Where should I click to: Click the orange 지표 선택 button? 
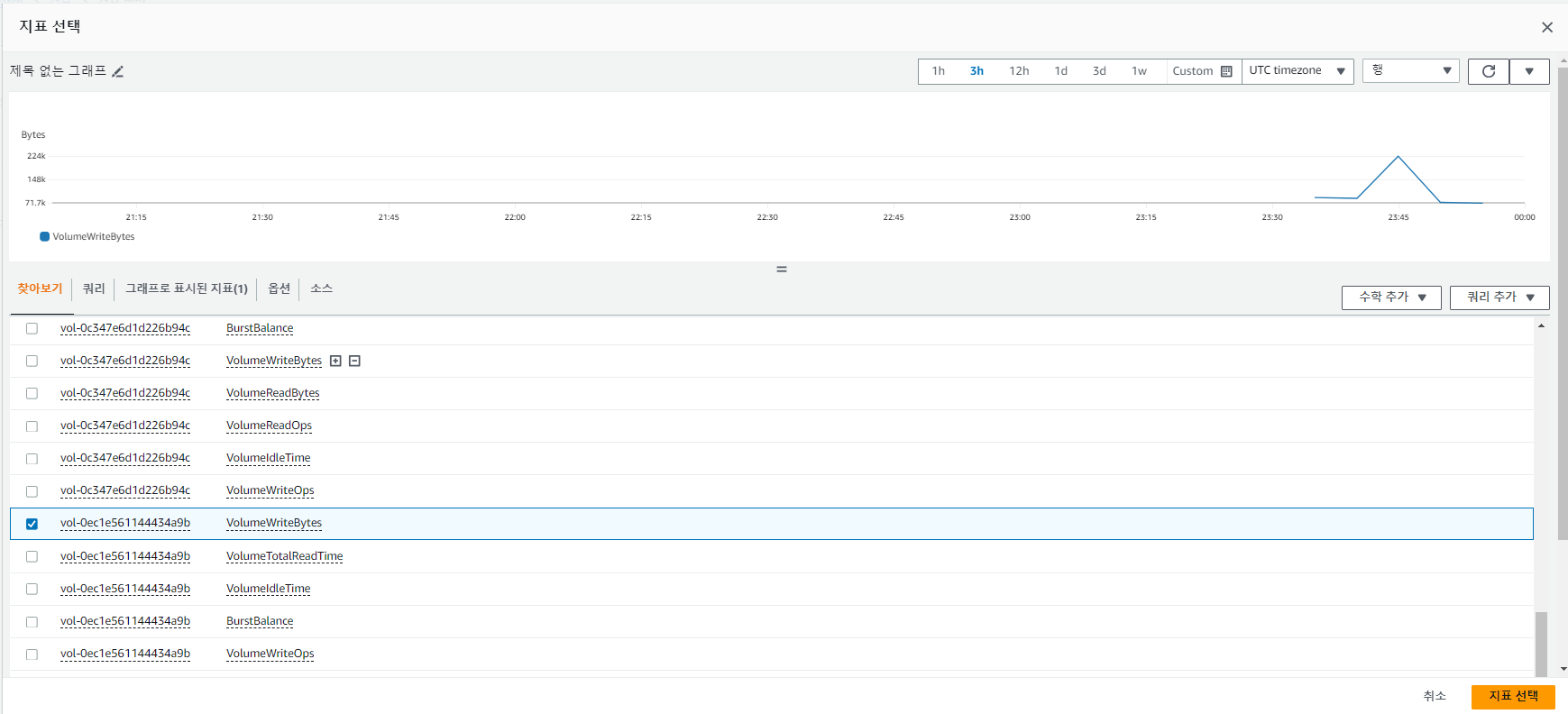click(1513, 696)
